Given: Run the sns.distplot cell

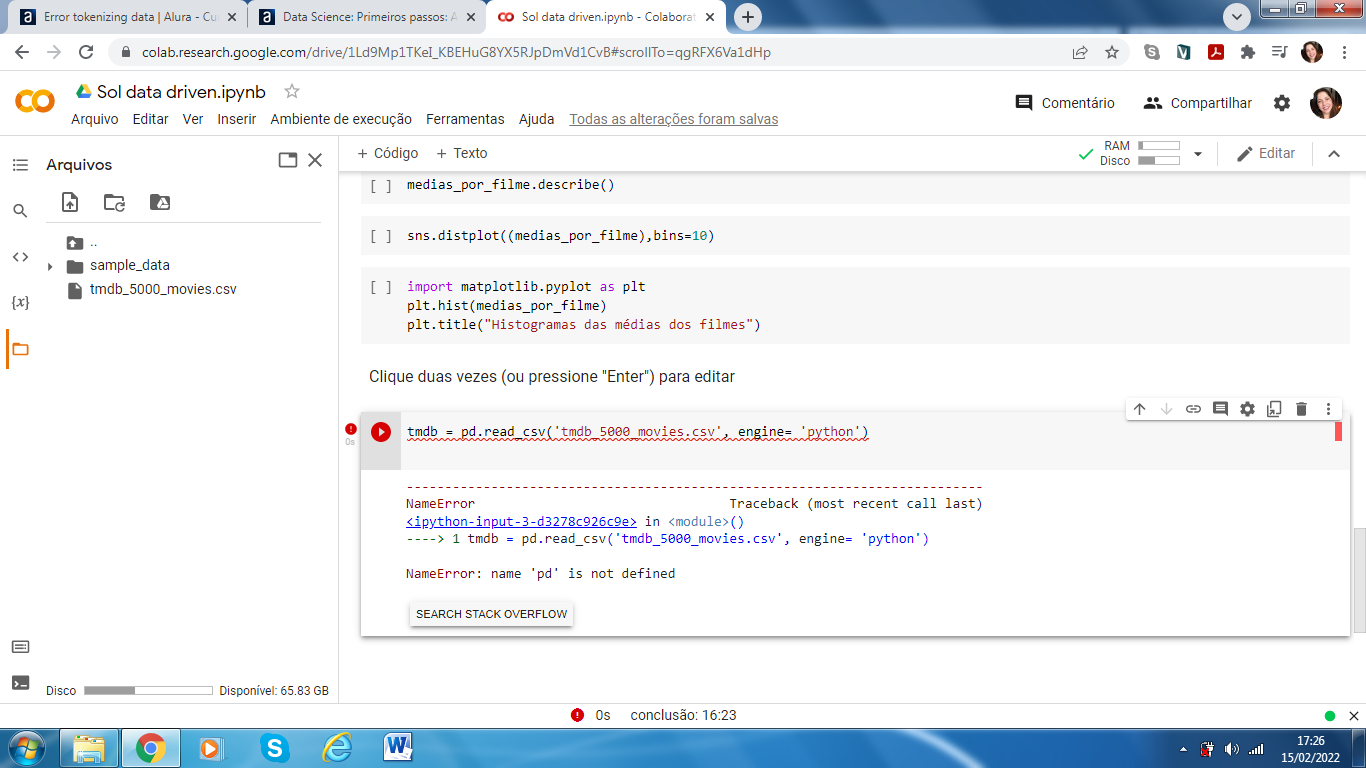Looking at the screenshot, I should click(381, 236).
